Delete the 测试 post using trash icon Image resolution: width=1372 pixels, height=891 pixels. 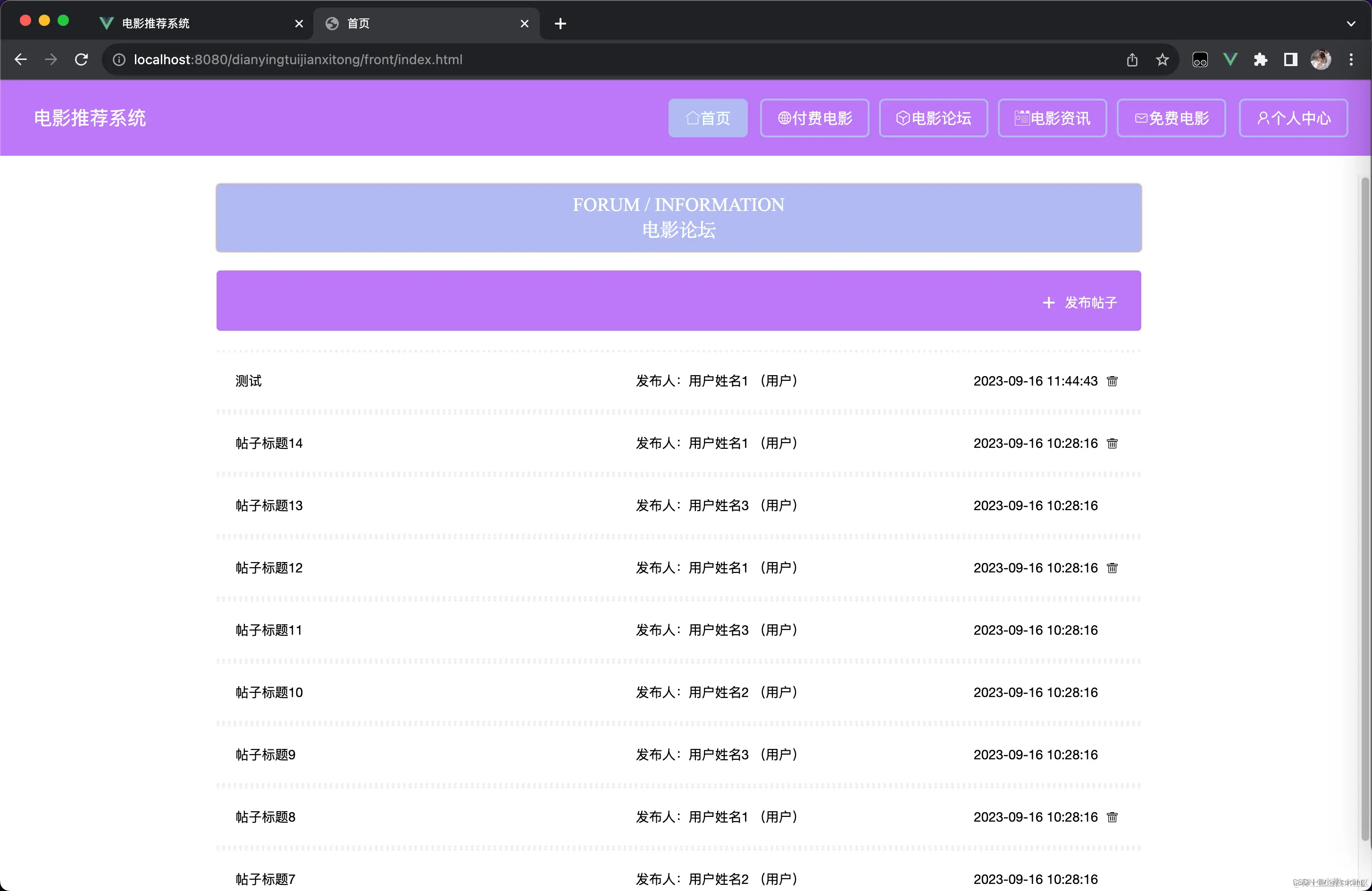pos(1112,381)
